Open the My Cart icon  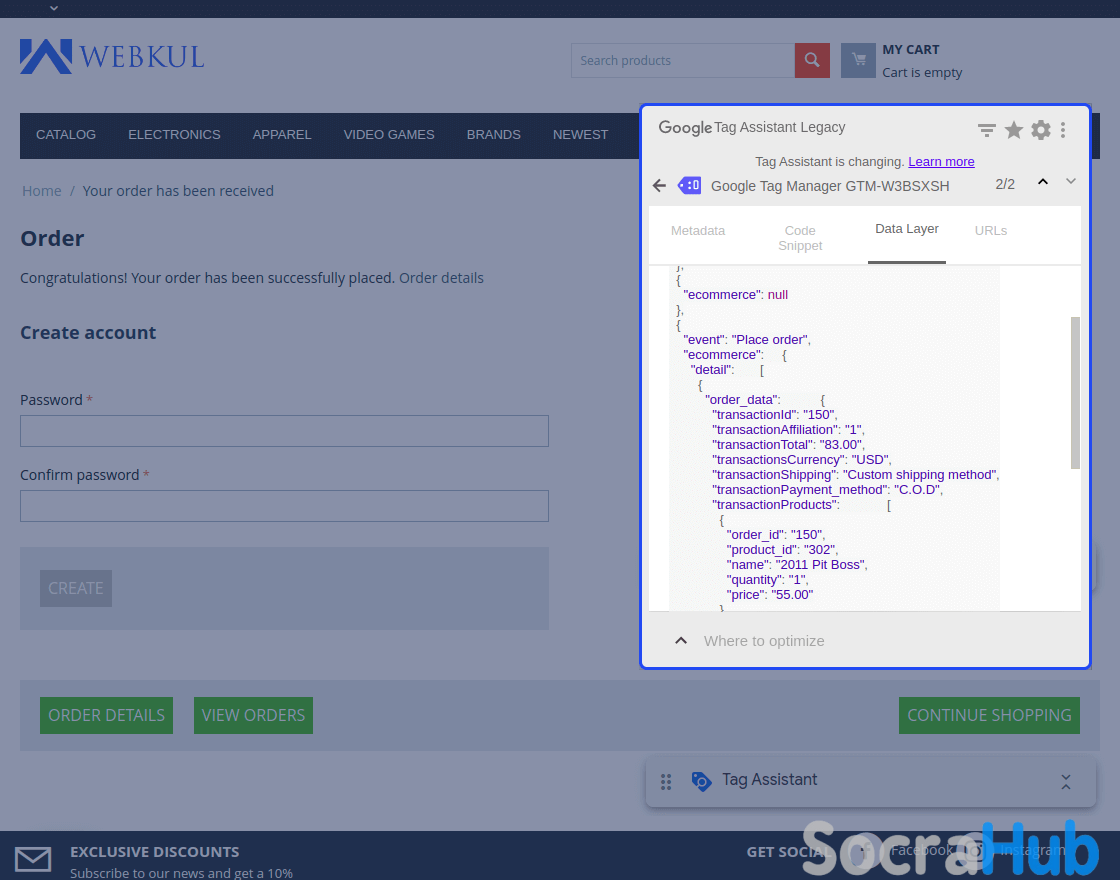pos(859,60)
